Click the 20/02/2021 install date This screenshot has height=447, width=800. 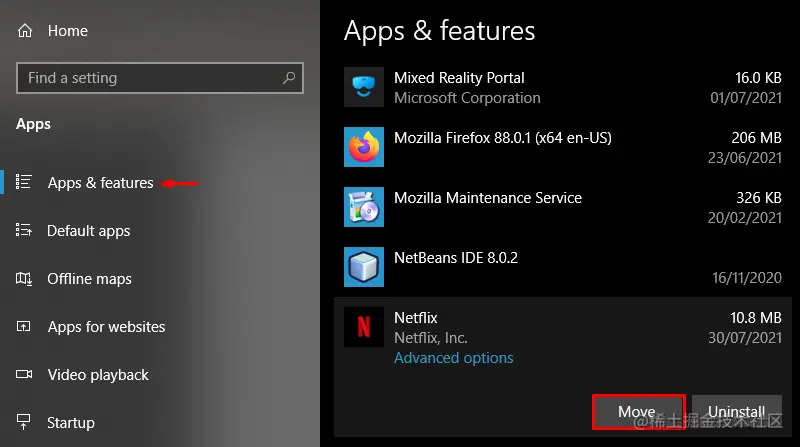tap(745, 218)
